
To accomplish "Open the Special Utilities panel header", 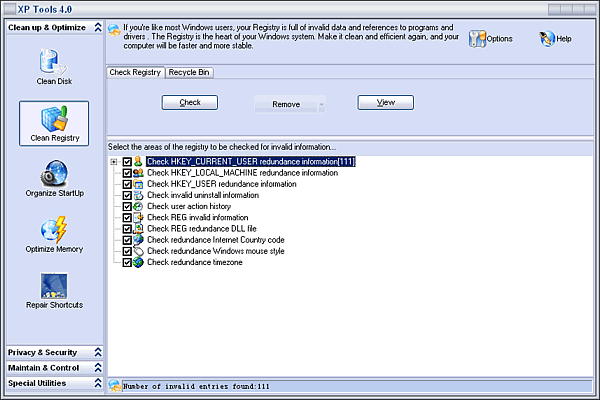I will (x=55, y=383).
